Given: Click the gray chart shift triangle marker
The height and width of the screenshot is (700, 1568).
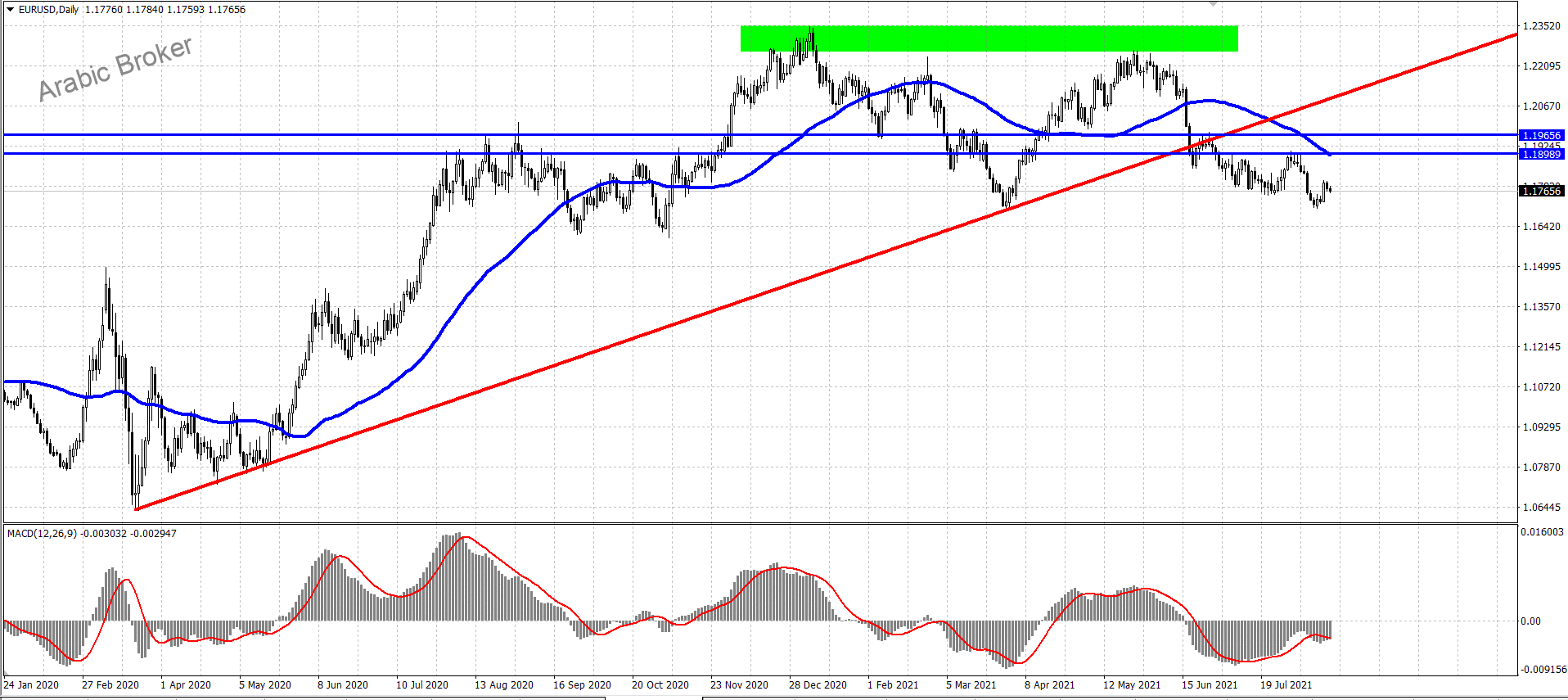Looking at the screenshot, I should (1214, 4).
